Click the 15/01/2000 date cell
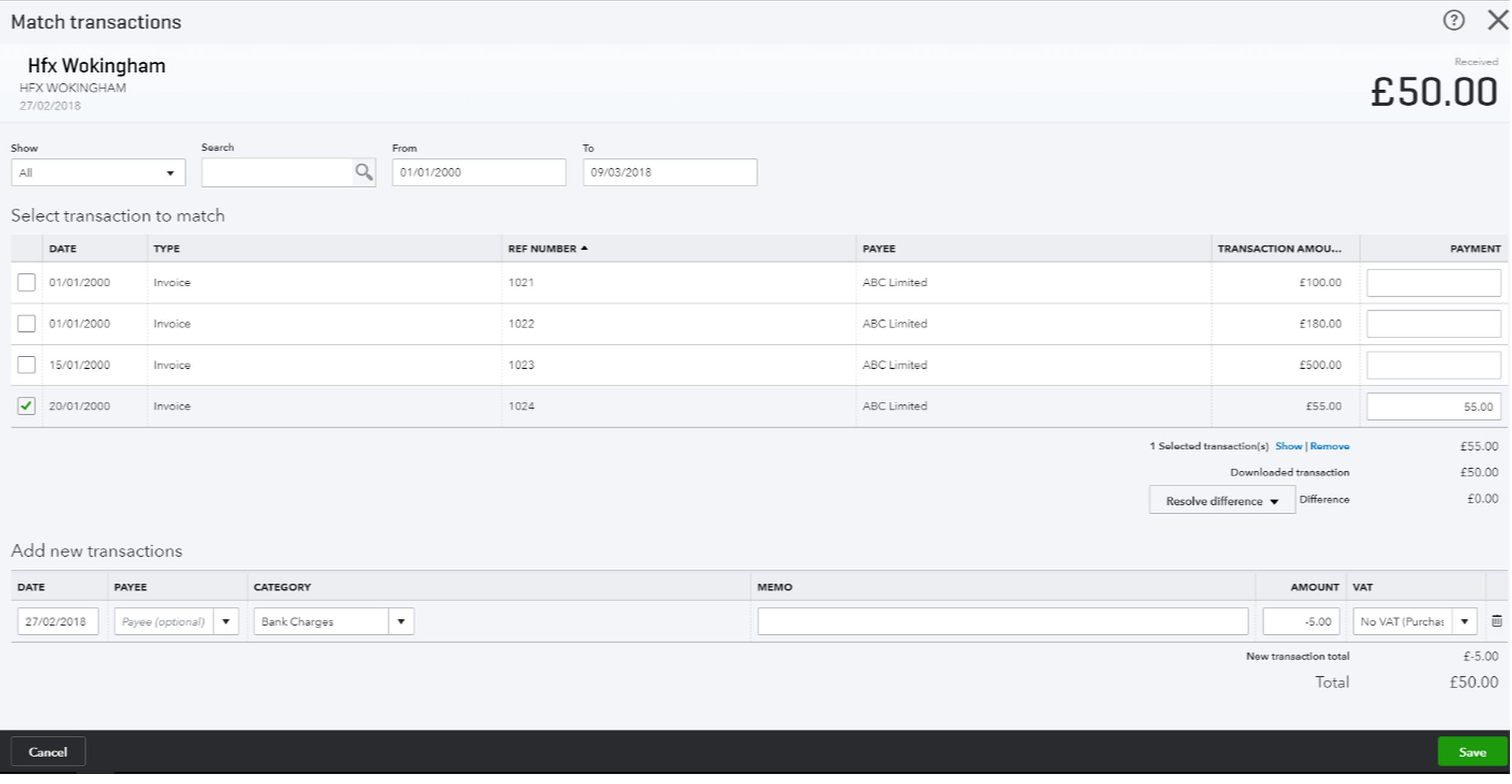This screenshot has width=1512, height=784. tap(79, 364)
